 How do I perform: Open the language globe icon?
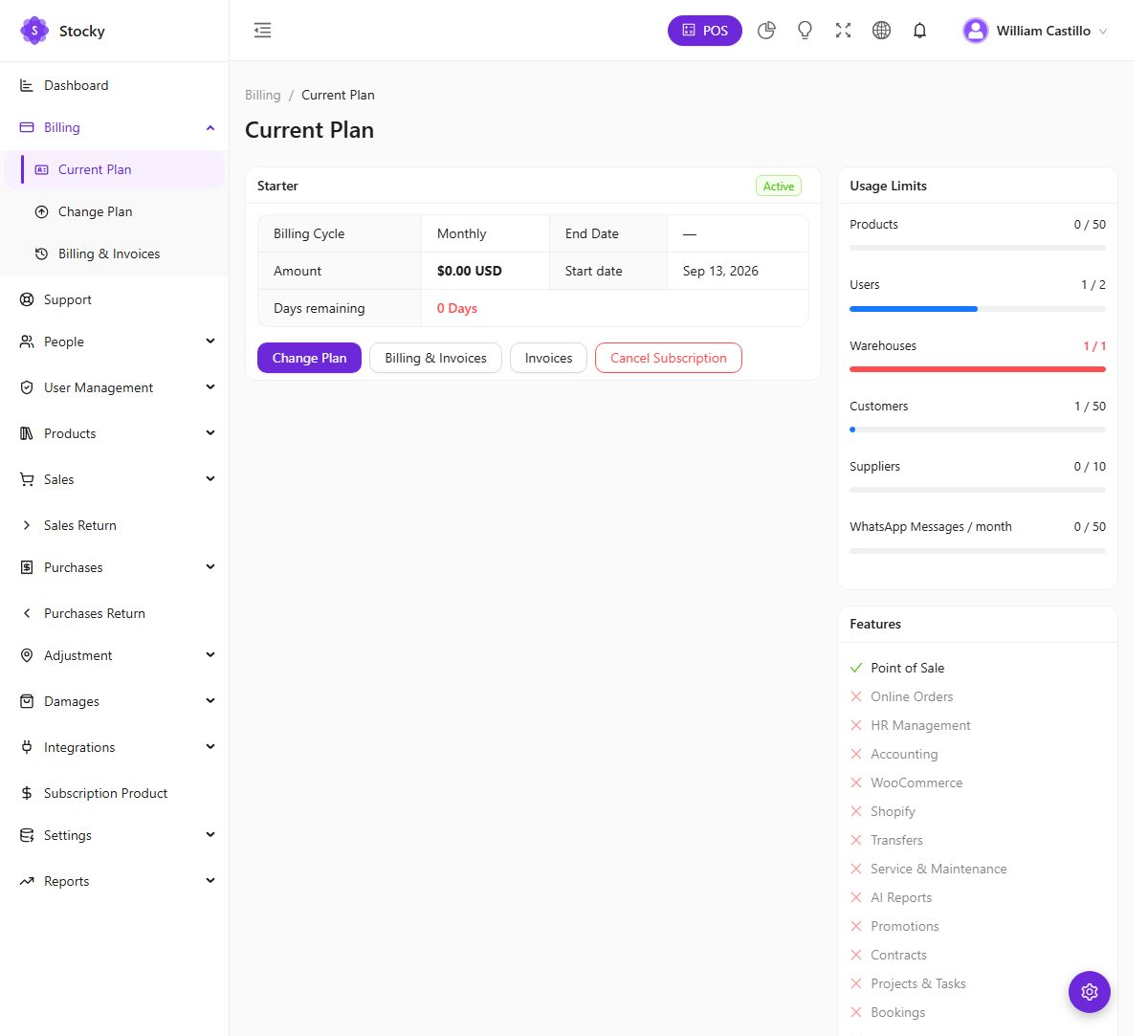coord(881,31)
